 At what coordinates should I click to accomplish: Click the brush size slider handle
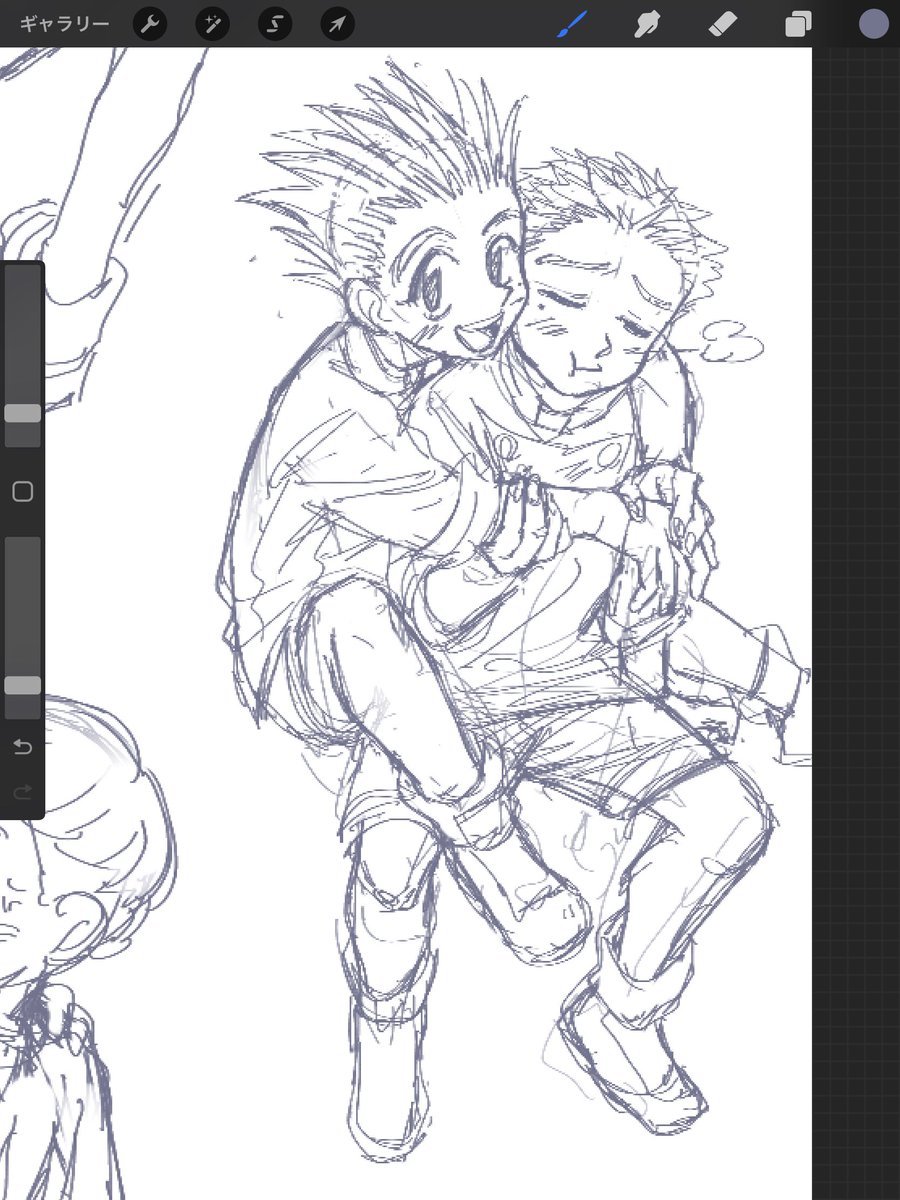pos(22,413)
